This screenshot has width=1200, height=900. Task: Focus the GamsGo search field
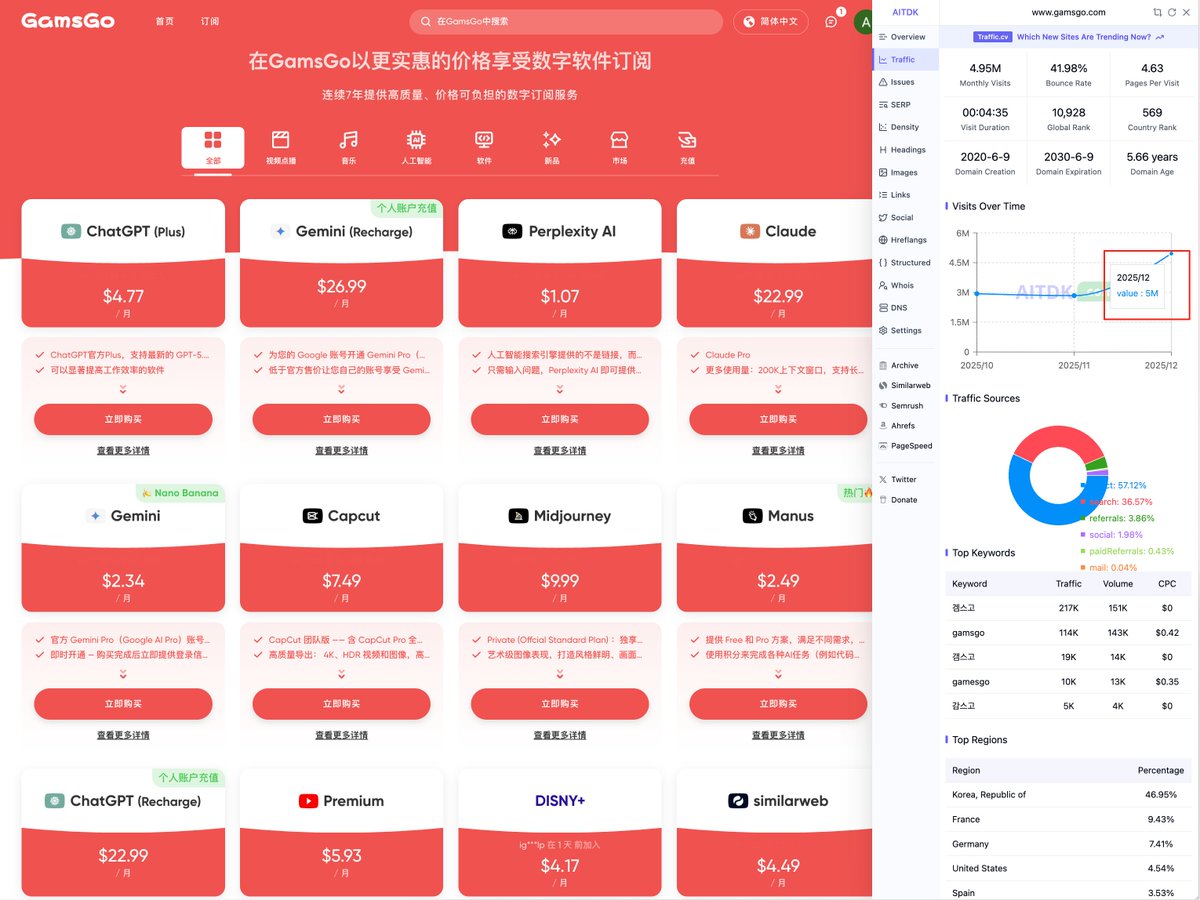pos(566,21)
